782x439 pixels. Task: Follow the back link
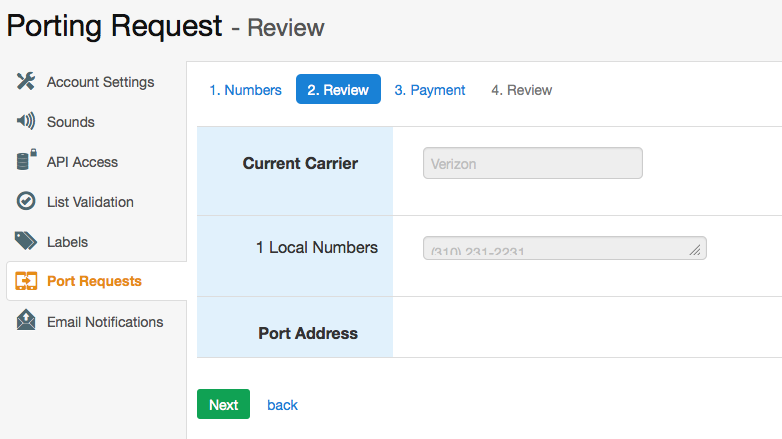(x=282, y=405)
